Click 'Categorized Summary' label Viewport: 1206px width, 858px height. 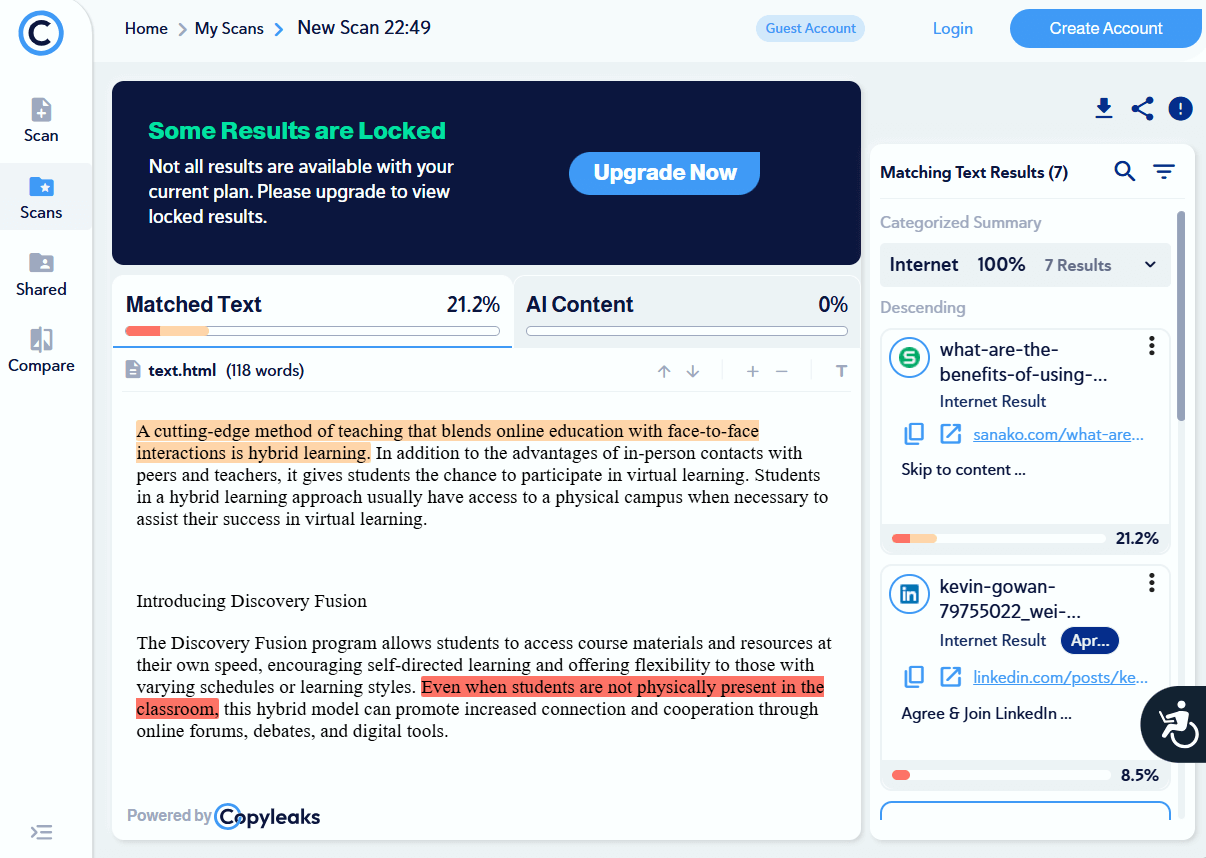960,223
